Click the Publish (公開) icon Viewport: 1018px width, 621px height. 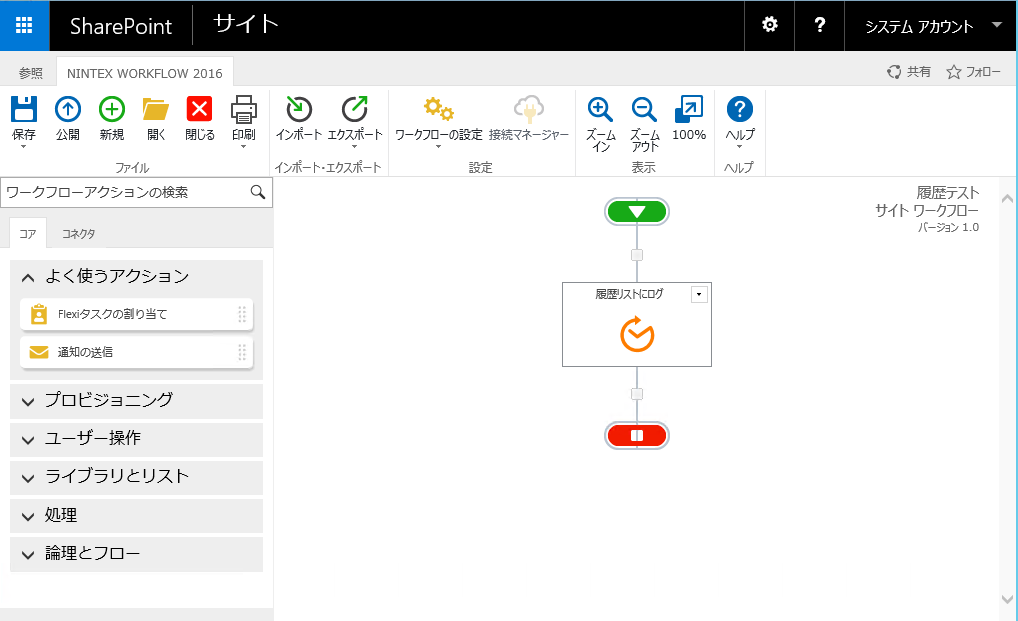[x=68, y=110]
